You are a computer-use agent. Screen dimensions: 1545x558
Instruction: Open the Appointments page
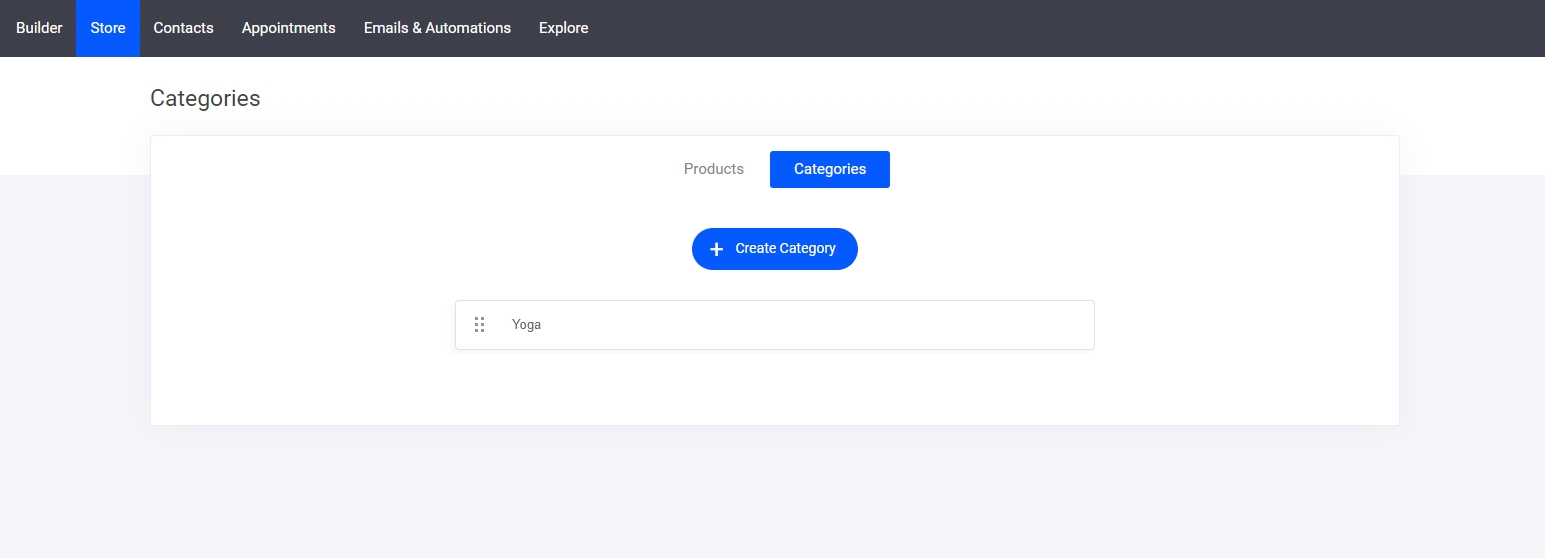288,28
